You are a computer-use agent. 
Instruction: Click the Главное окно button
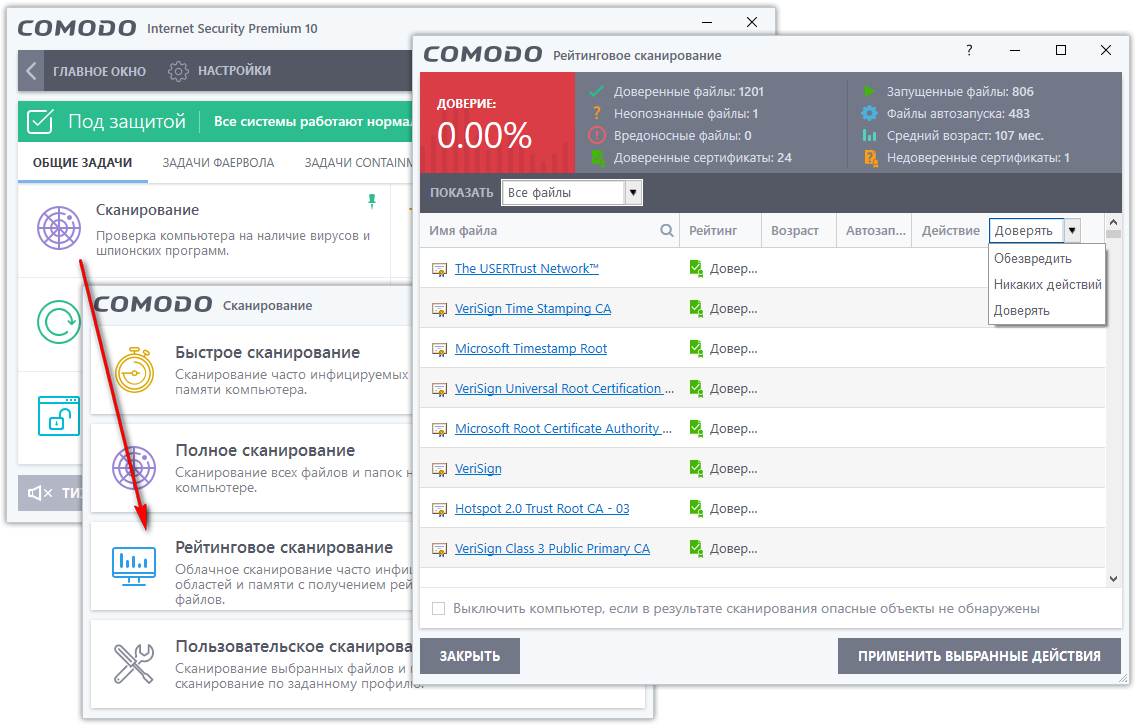click(x=99, y=71)
